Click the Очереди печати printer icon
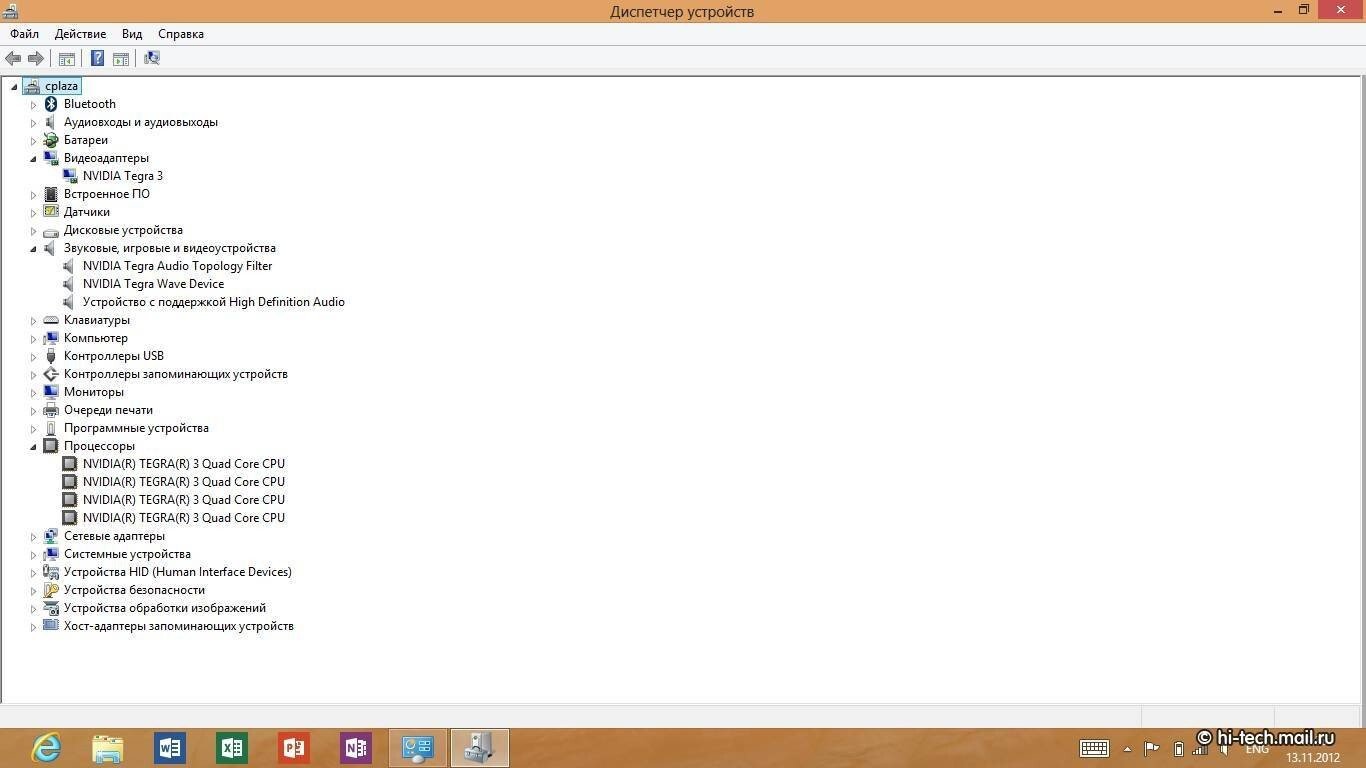 (51, 410)
